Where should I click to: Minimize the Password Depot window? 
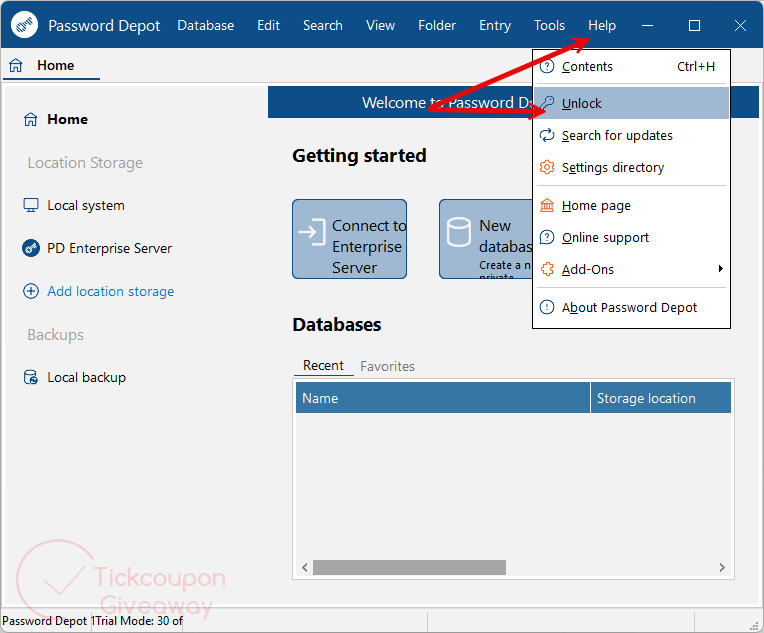648,25
